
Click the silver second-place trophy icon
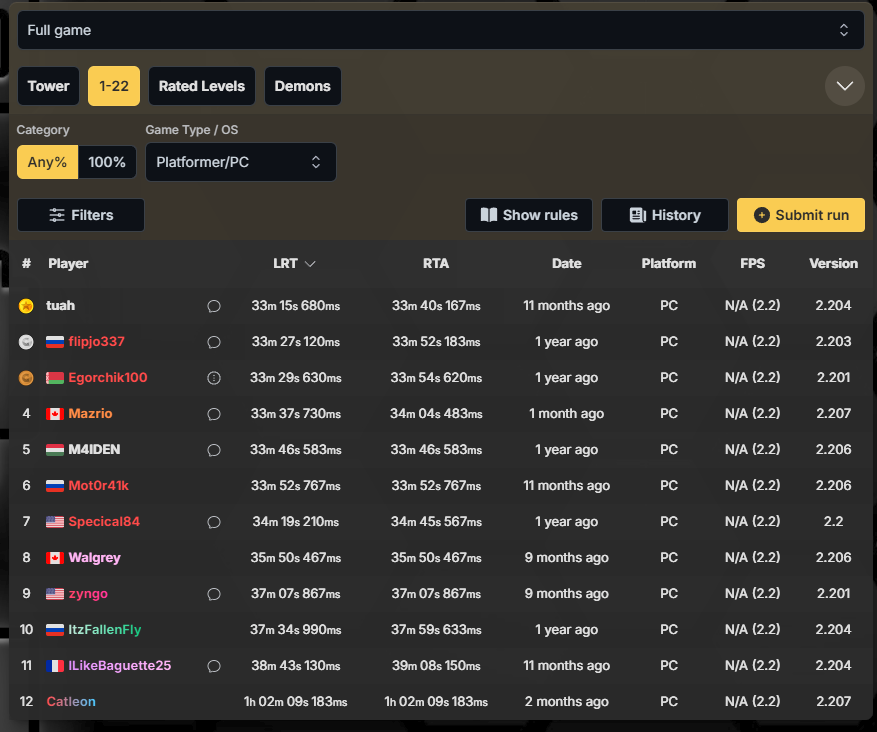[26, 342]
